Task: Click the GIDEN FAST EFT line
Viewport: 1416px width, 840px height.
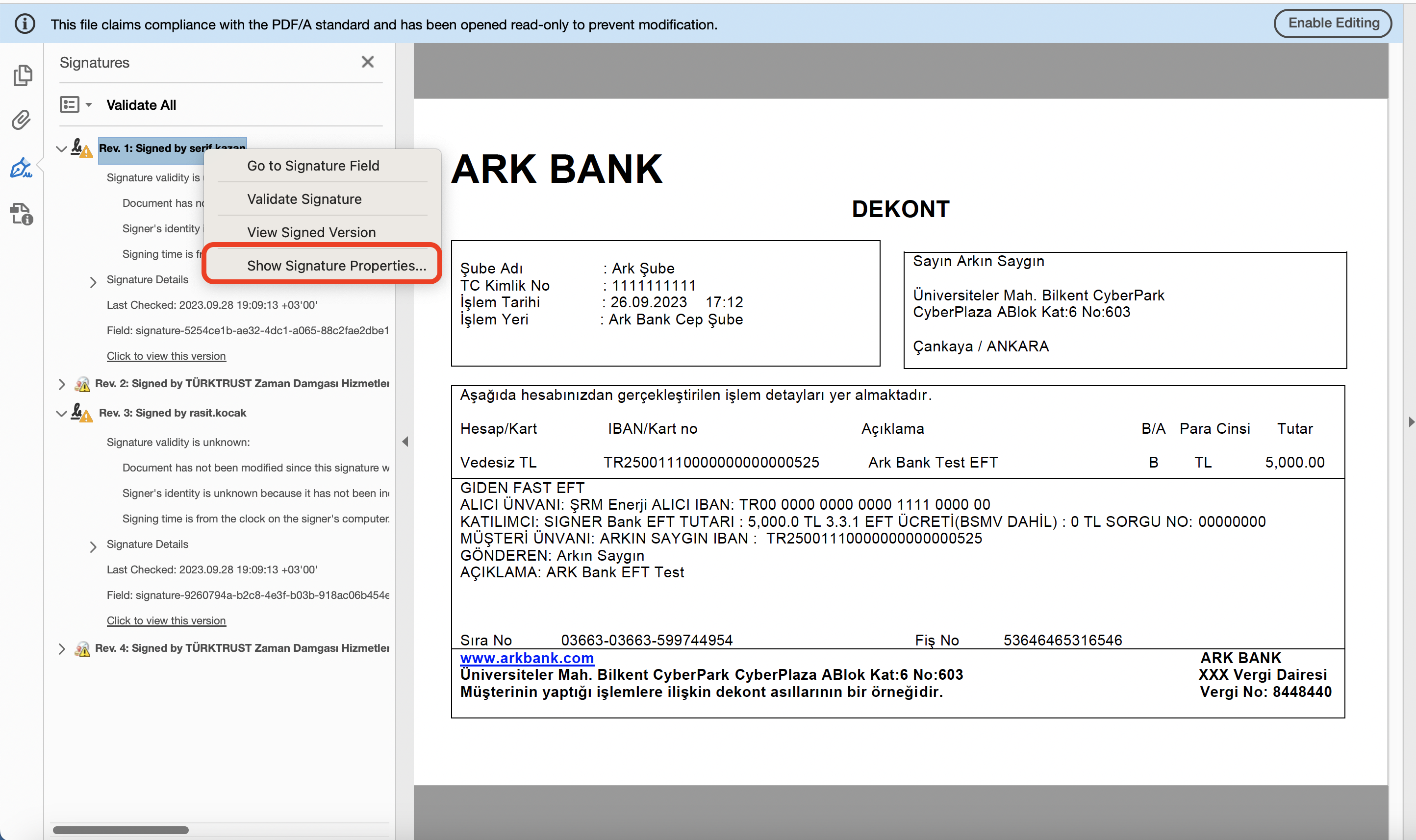Action: (x=522, y=487)
